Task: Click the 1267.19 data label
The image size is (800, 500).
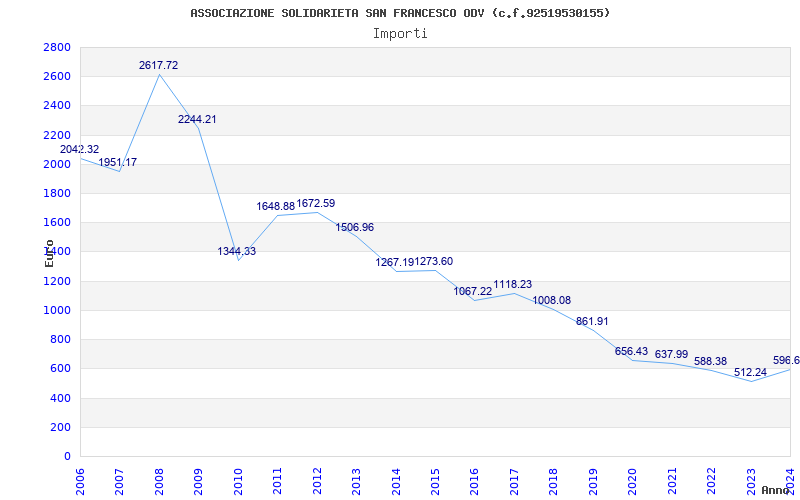Action: (394, 262)
